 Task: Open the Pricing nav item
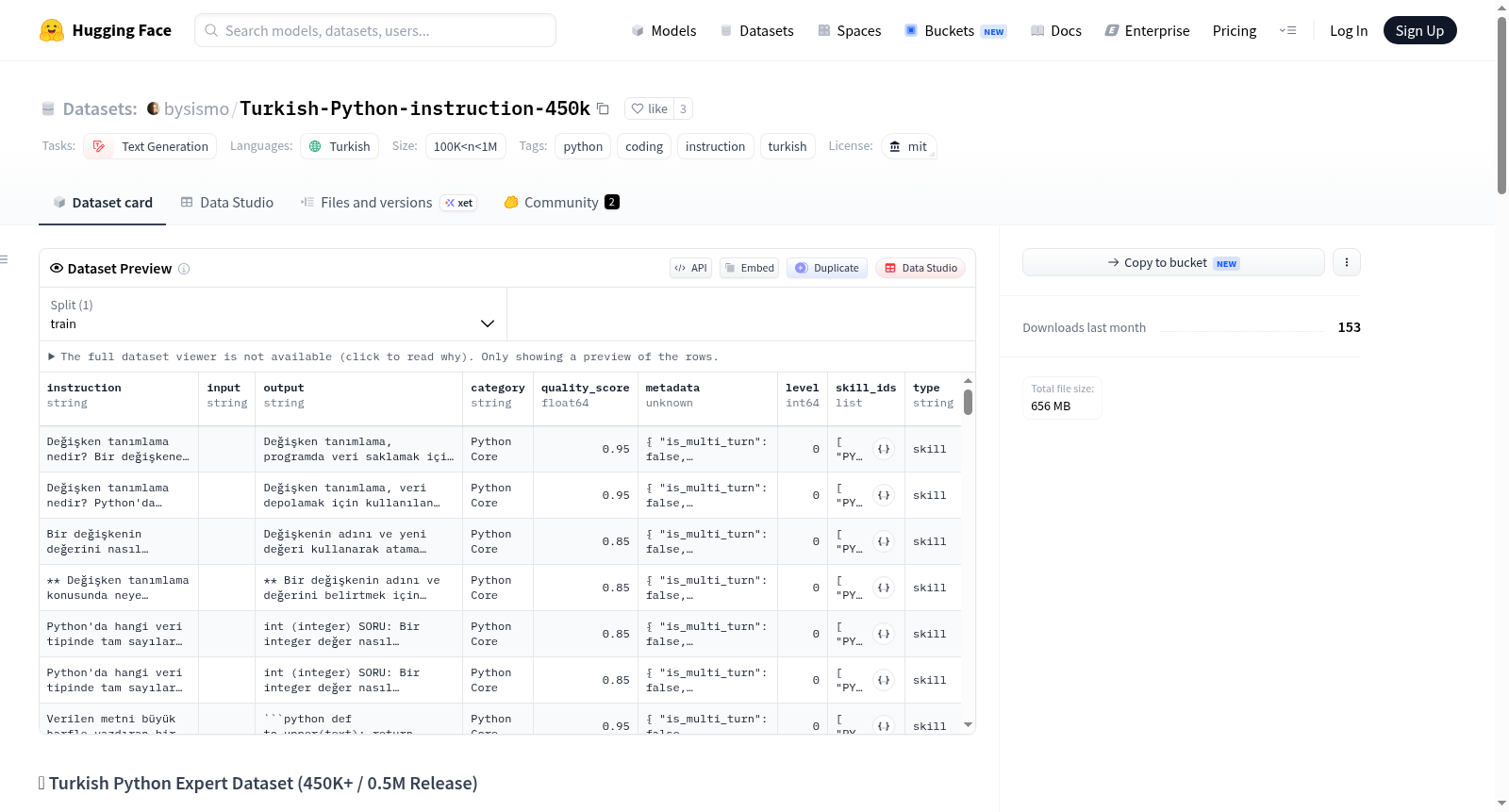[1235, 30]
